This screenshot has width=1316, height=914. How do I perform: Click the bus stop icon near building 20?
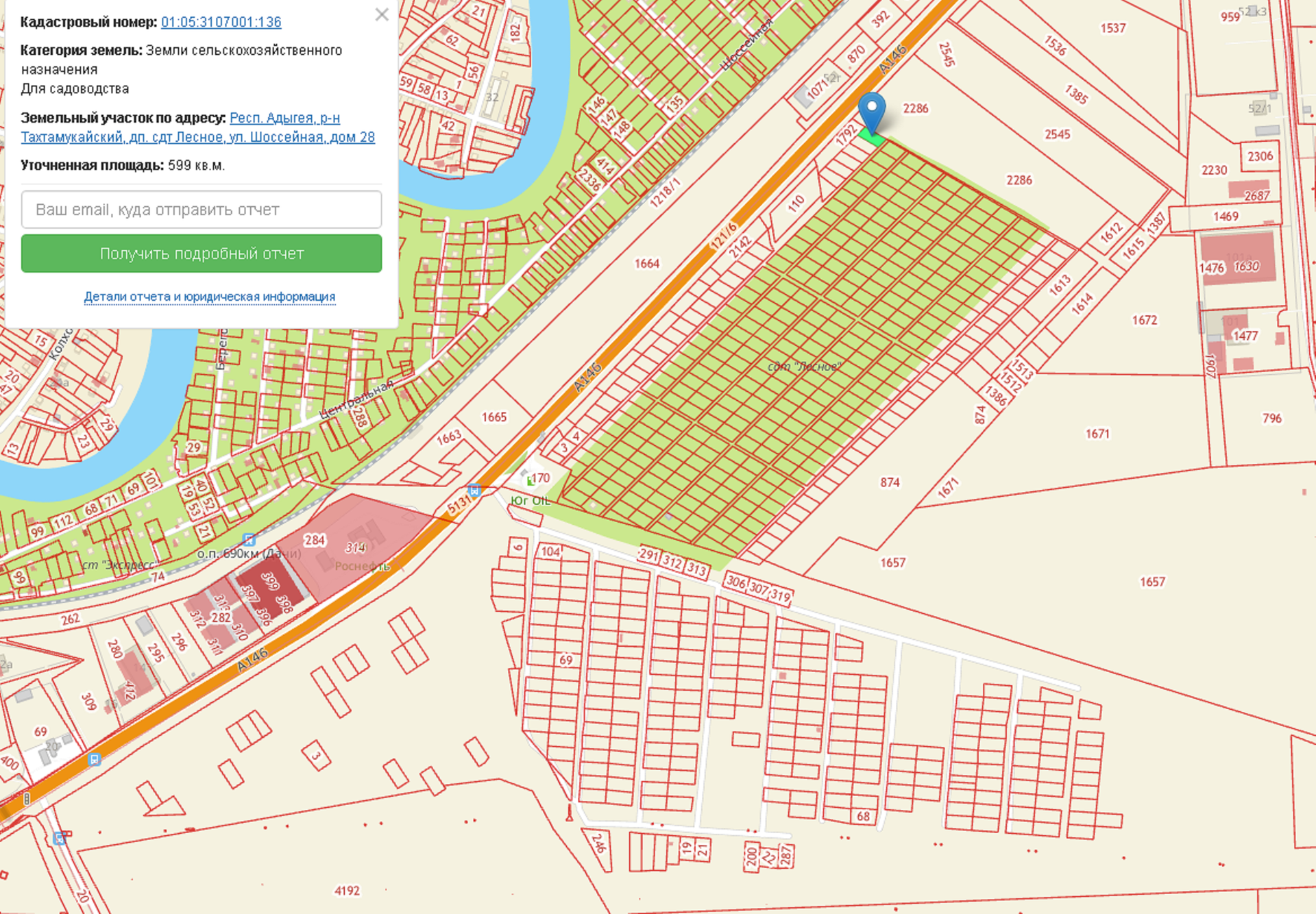95,759
